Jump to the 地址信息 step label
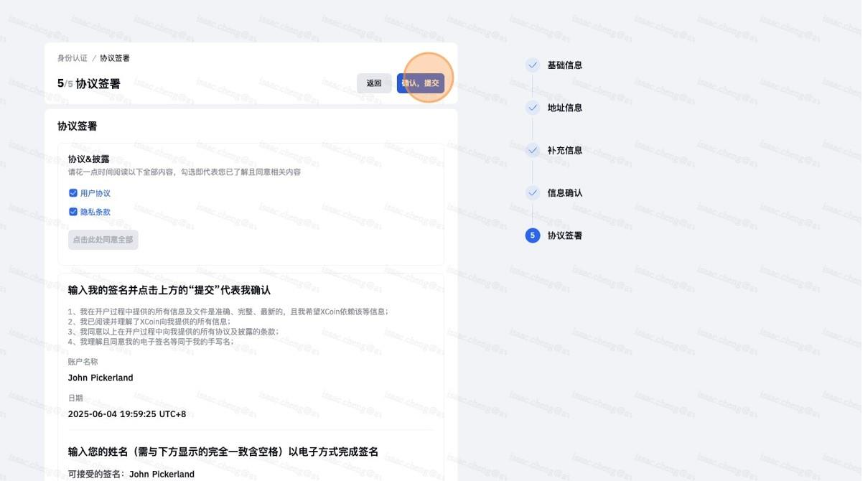Screen dimensions: 864x481 click(x=564, y=107)
